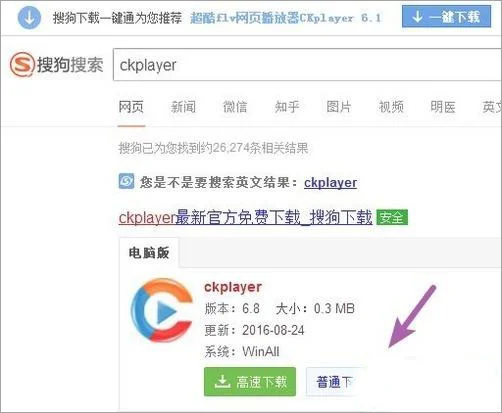Open ckplayer最新官方免费下载 result link

(245, 218)
